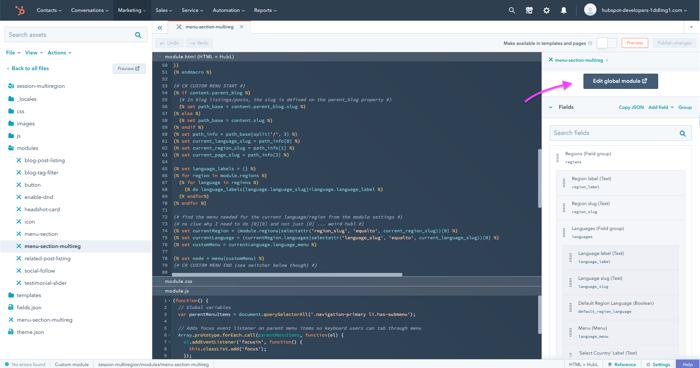700x368 pixels.
Task: Open the global search magnifier in top bar
Action: (x=512, y=10)
